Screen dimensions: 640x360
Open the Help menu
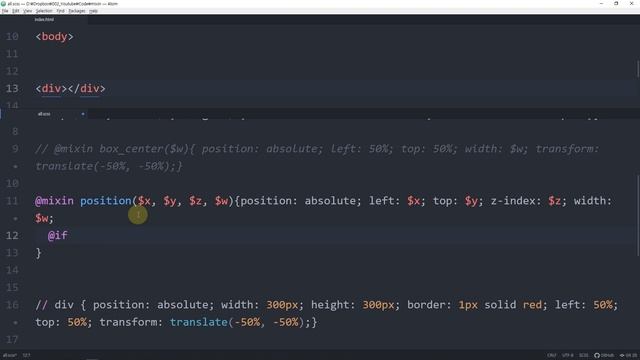point(93,11)
